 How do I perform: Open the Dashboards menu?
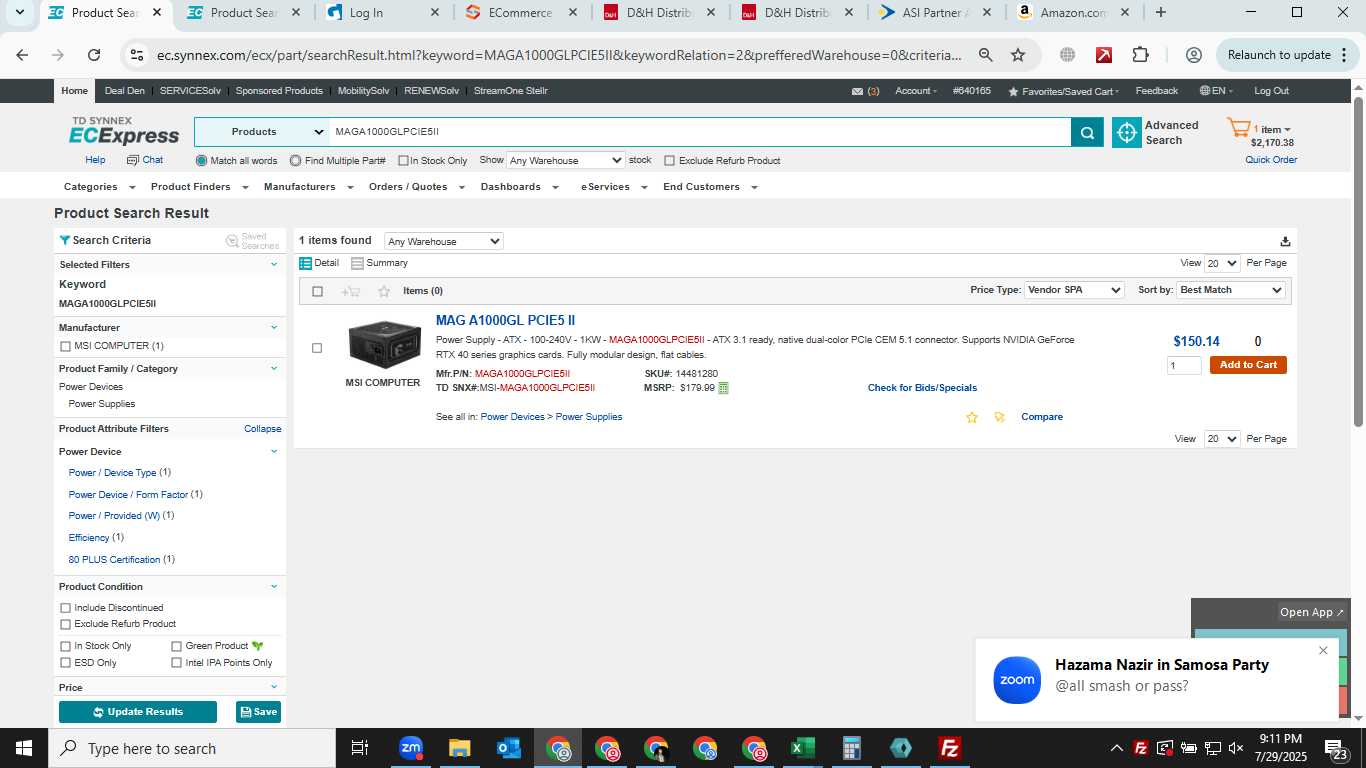(518, 187)
